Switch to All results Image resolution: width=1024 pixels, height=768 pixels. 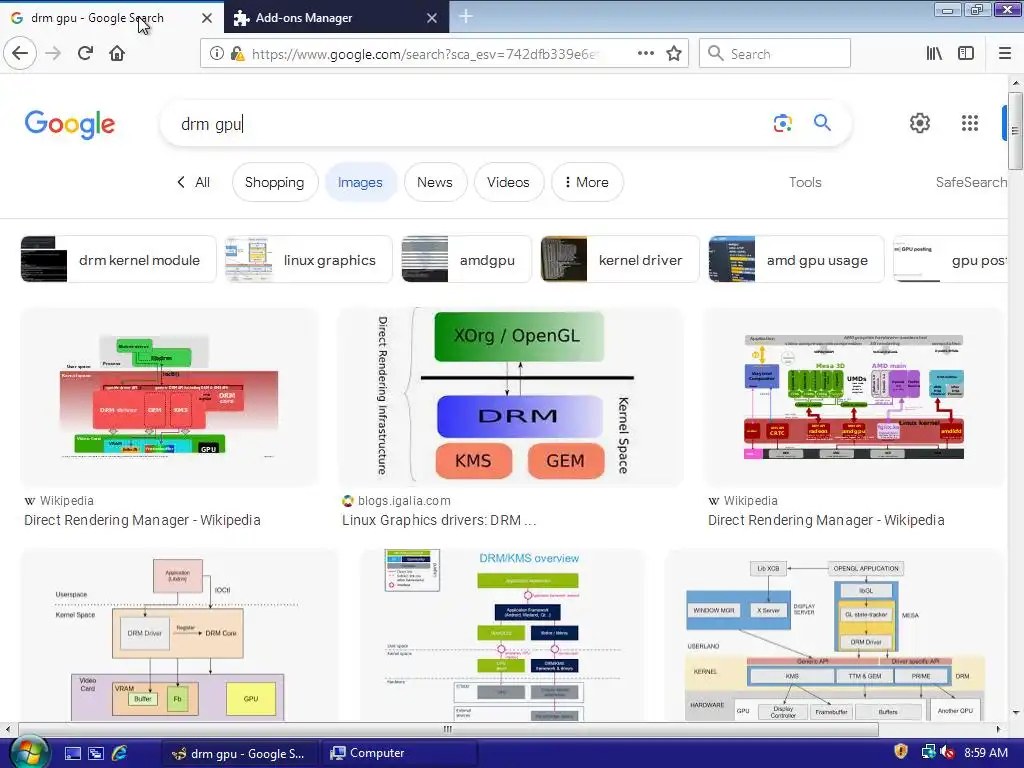(194, 182)
